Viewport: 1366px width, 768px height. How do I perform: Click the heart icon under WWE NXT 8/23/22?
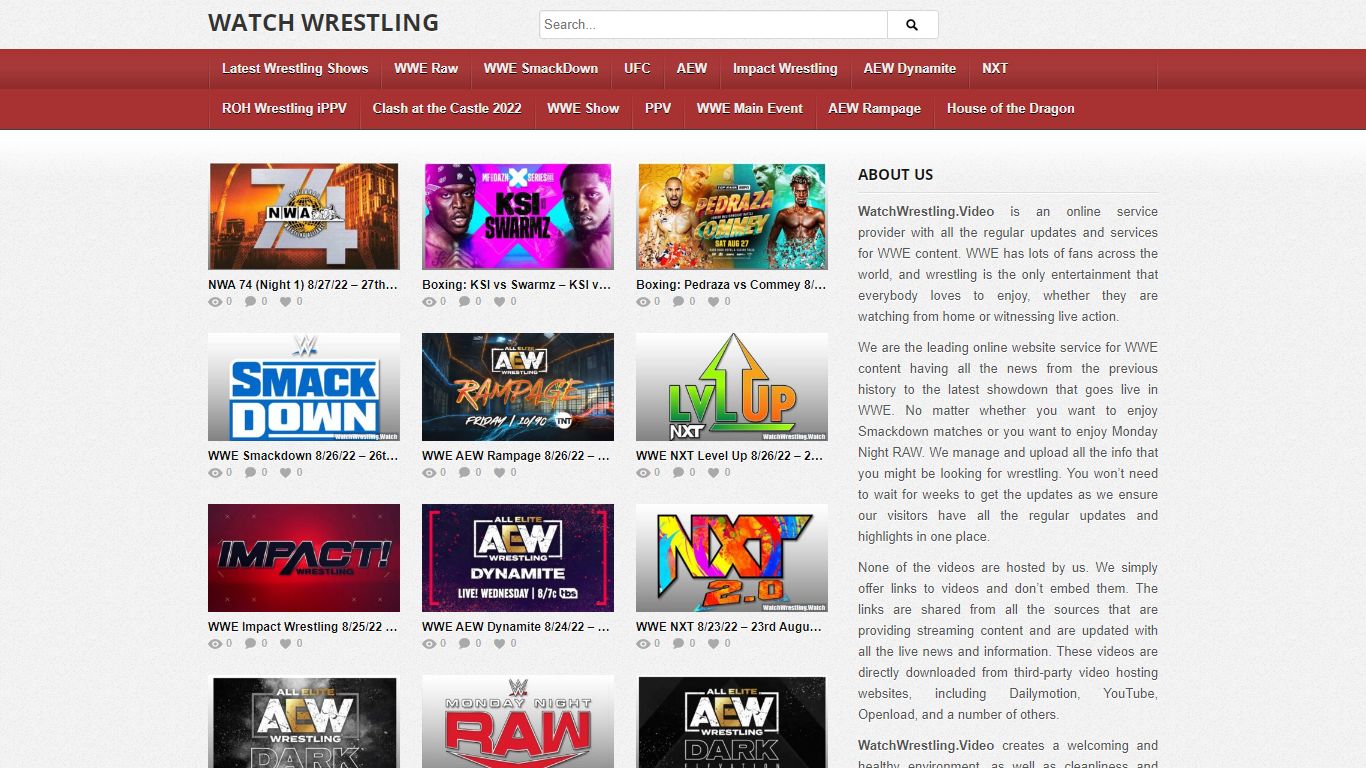click(x=714, y=643)
